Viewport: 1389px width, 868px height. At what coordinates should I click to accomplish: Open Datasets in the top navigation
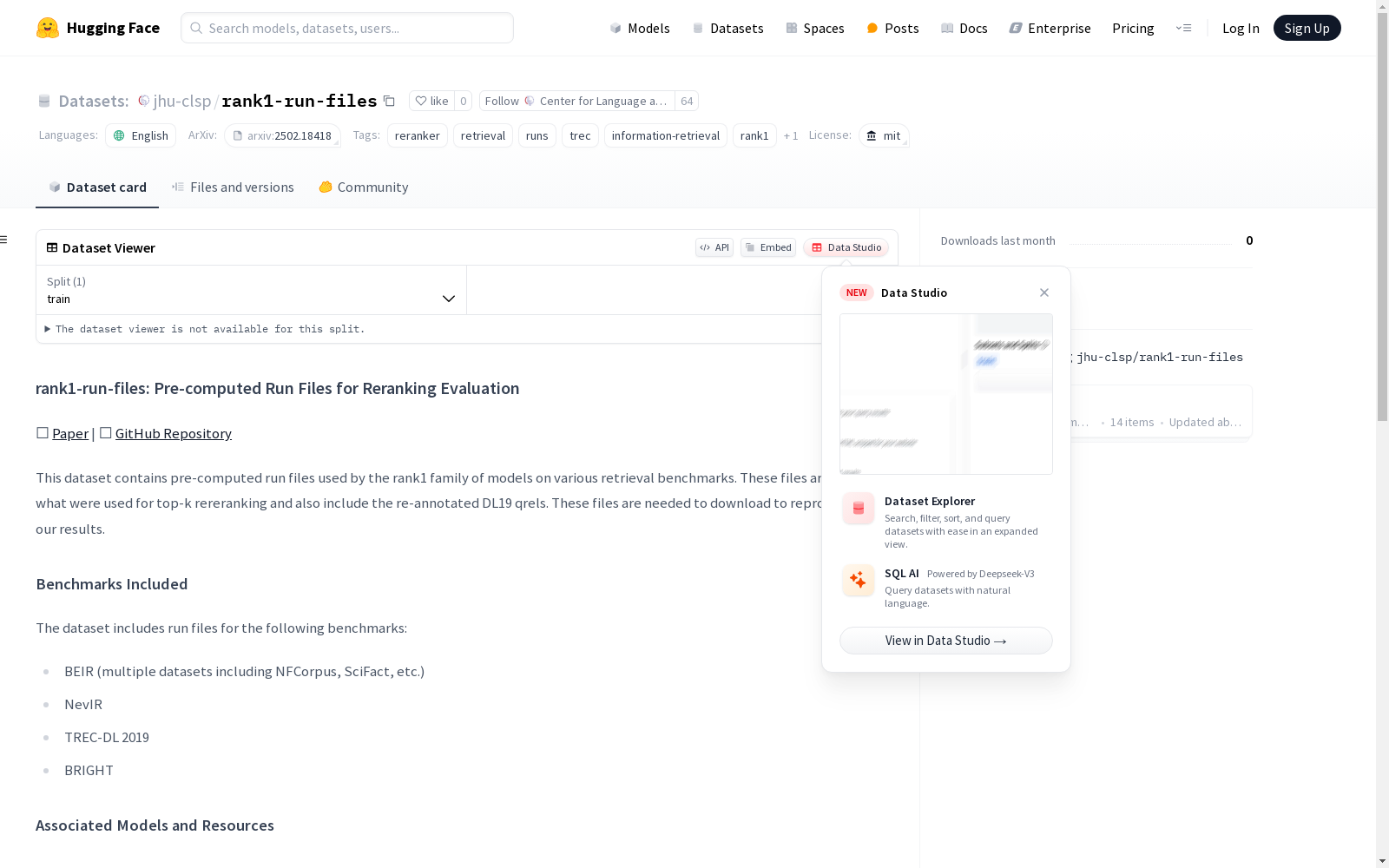727,28
